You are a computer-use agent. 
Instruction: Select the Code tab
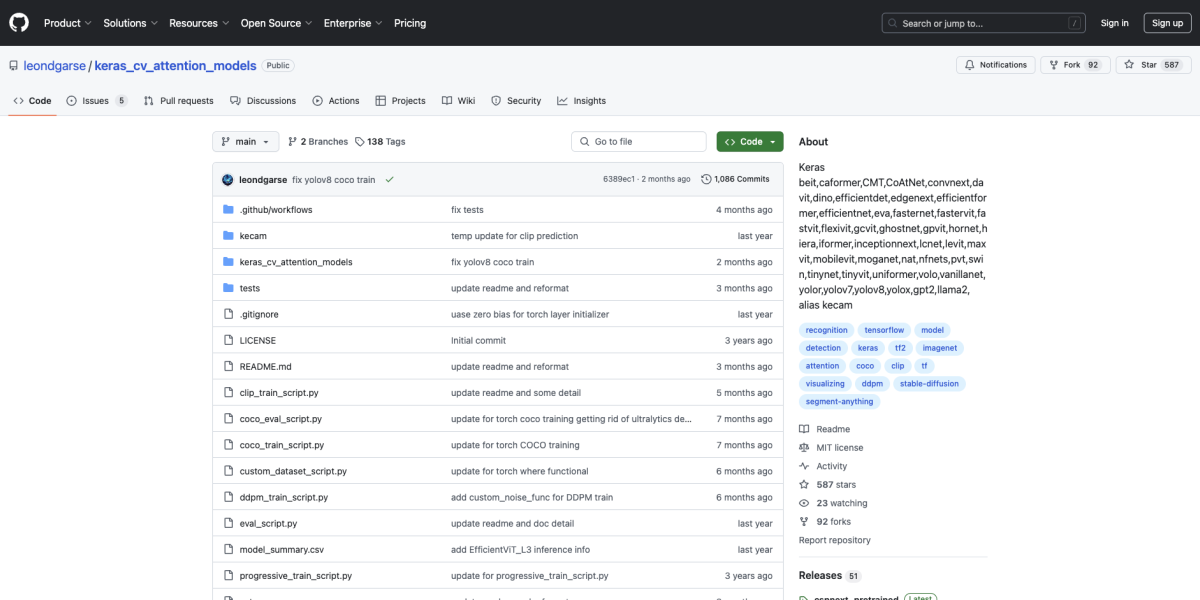(x=32, y=101)
